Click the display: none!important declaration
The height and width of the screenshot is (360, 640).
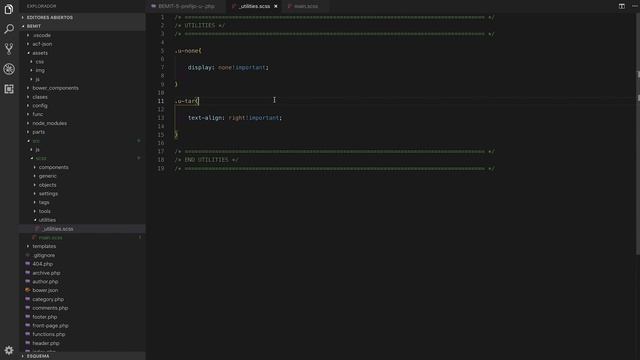(228, 67)
